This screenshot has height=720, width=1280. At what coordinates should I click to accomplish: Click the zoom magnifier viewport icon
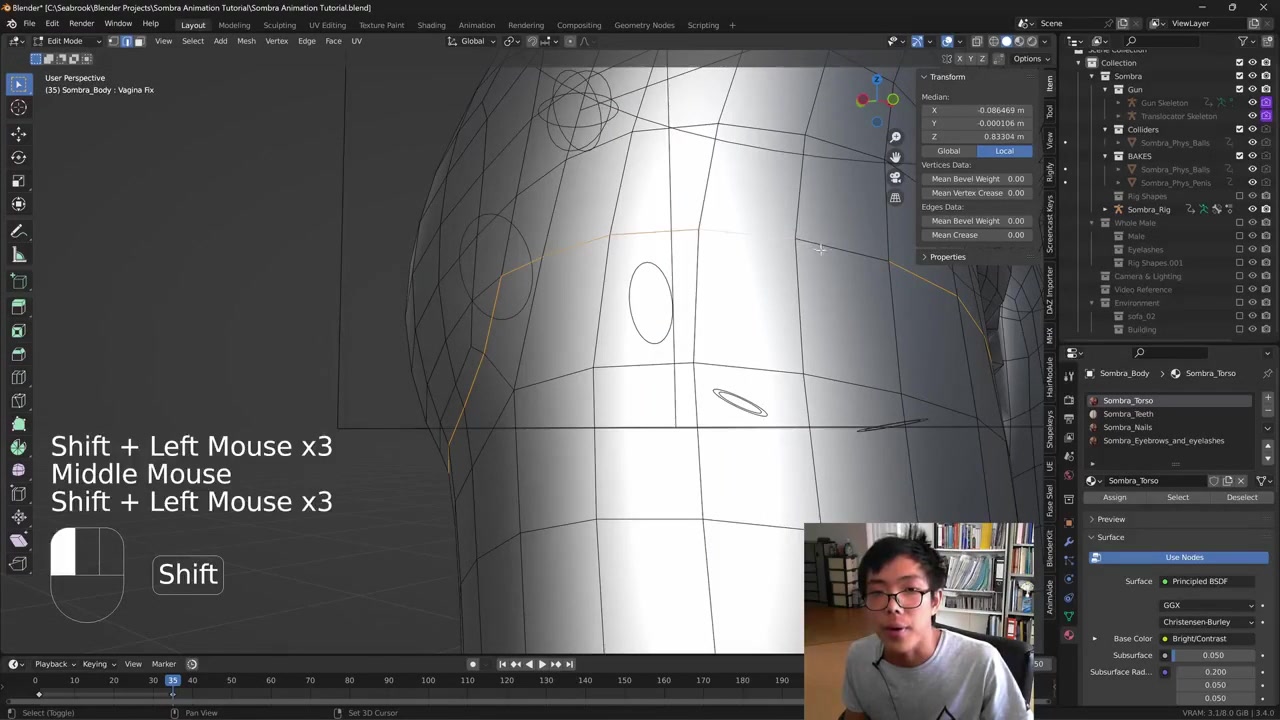click(x=895, y=137)
